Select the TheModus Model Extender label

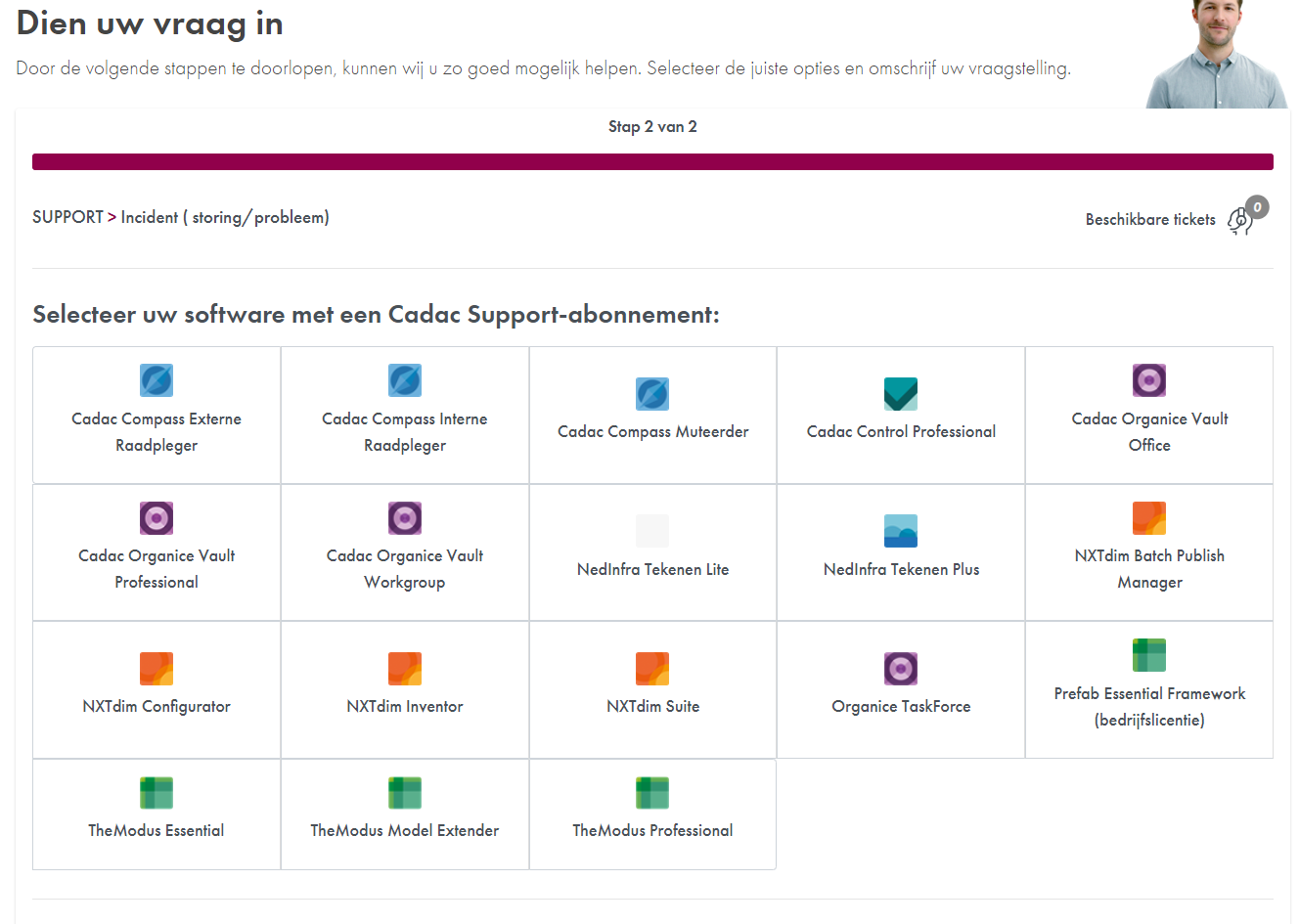[405, 830]
